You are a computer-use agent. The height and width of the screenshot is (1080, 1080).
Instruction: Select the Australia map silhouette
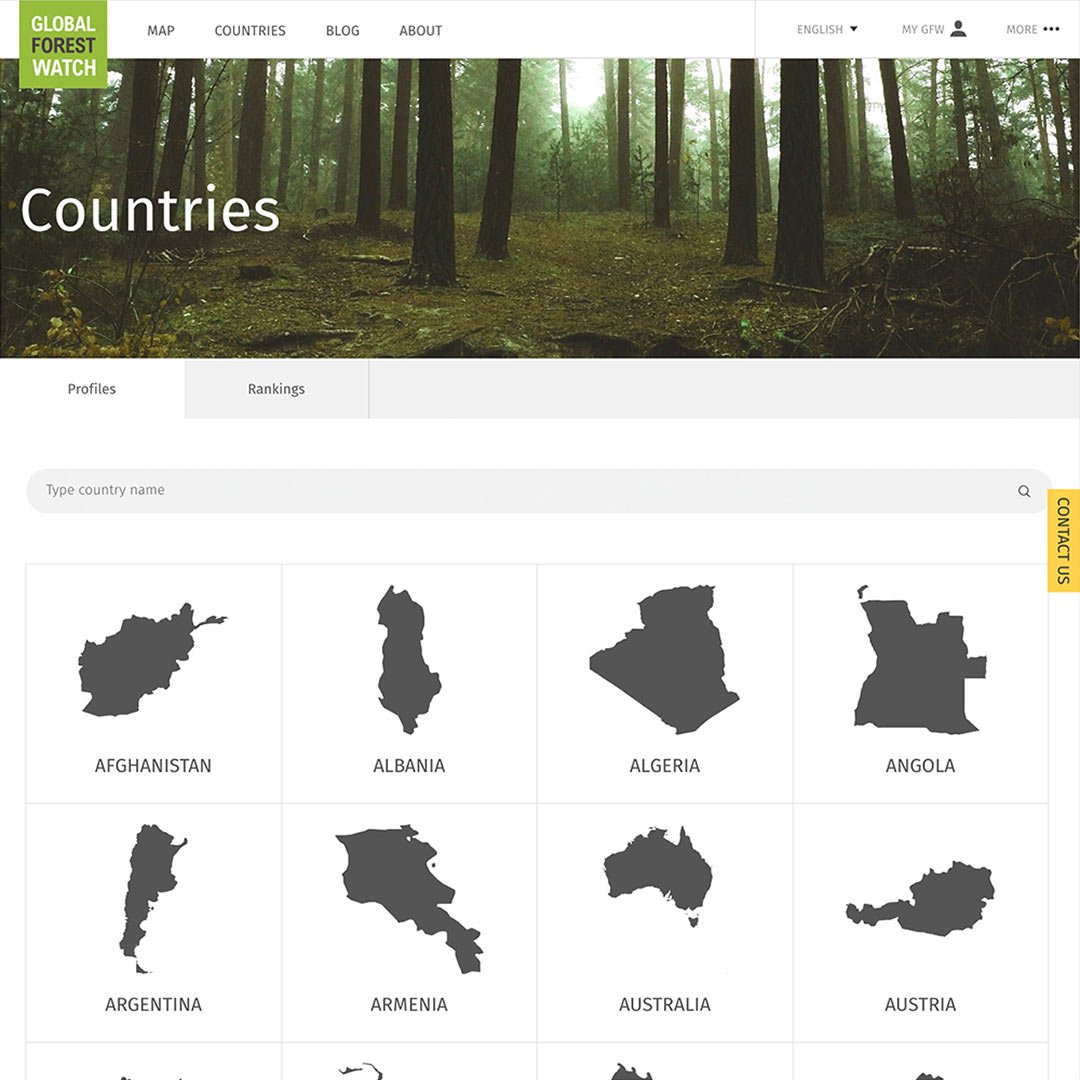658,876
